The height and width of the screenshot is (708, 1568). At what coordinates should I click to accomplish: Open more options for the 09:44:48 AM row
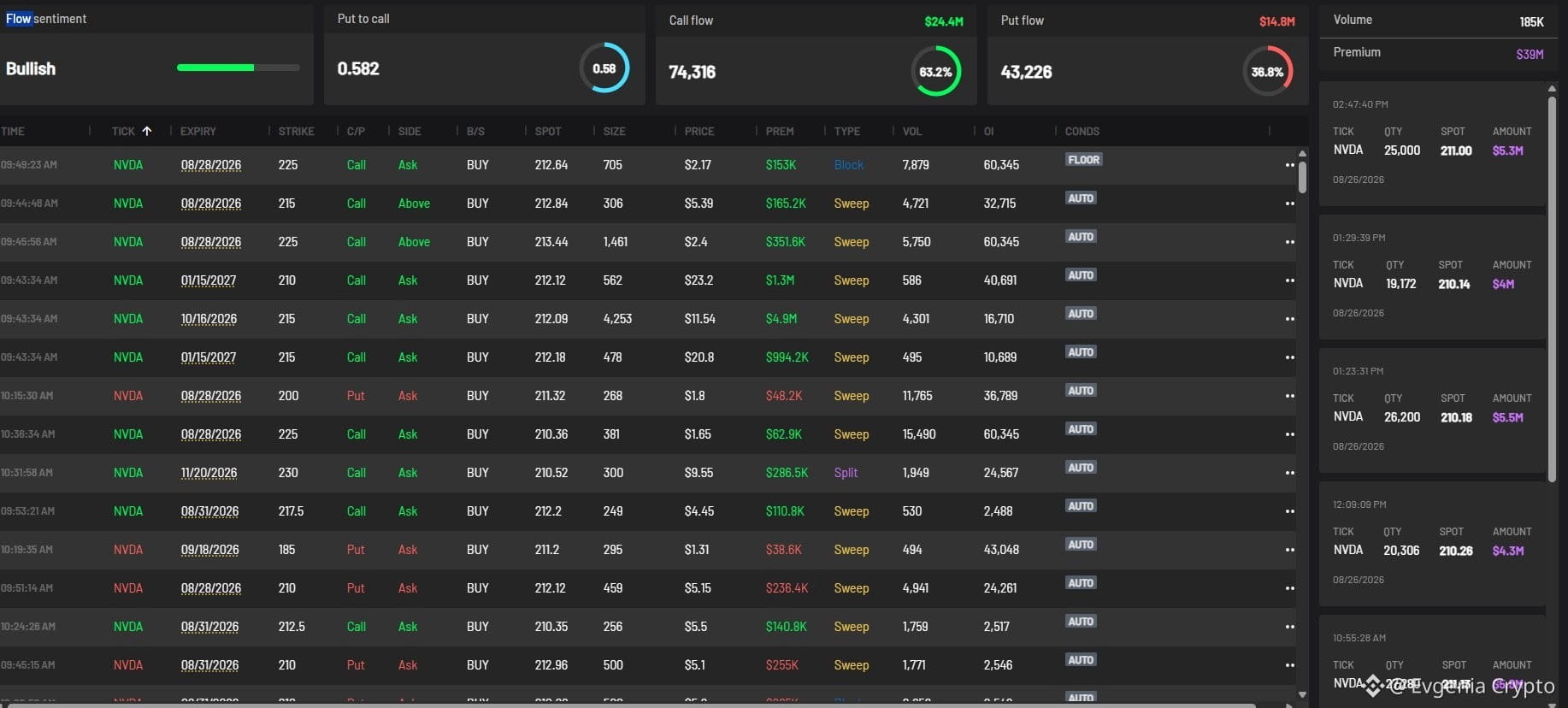pyautogui.click(x=1289, y=204)
